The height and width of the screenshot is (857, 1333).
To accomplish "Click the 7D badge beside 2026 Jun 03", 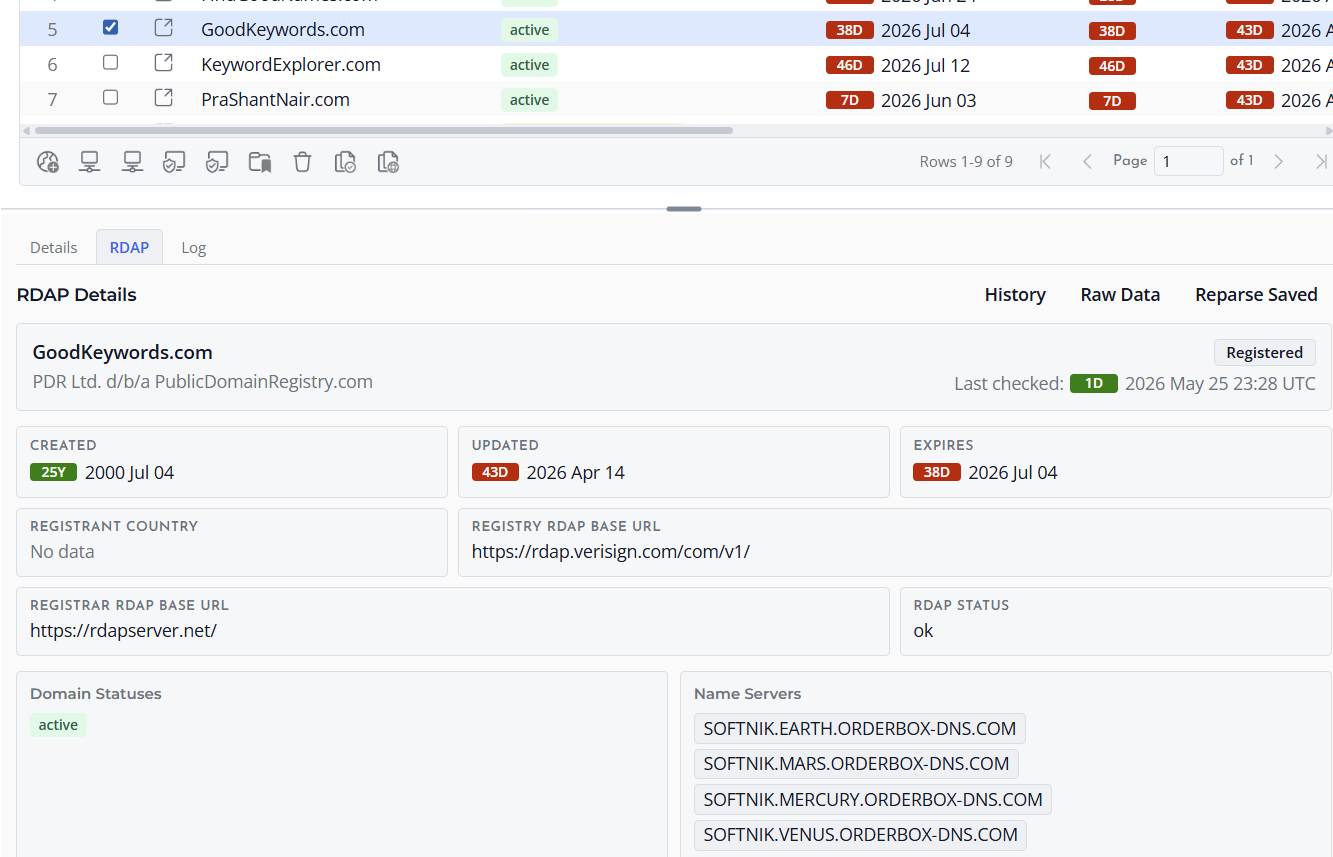I will (x=849, y=100).
